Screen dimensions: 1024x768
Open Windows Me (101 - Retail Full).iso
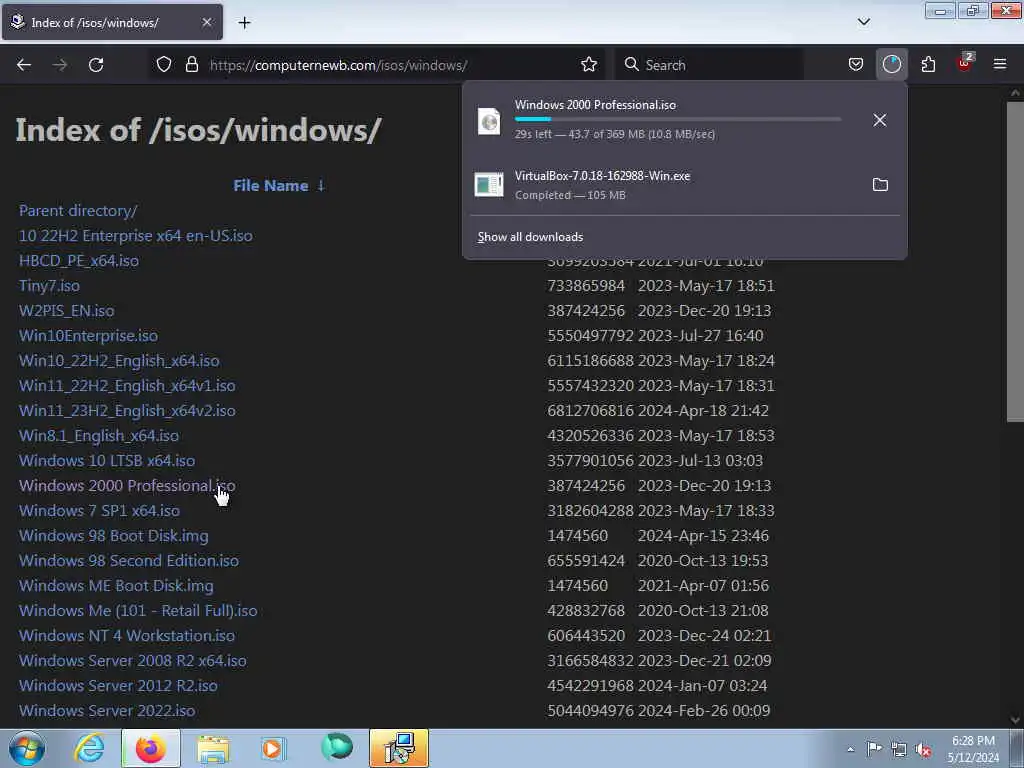[138, 611]
